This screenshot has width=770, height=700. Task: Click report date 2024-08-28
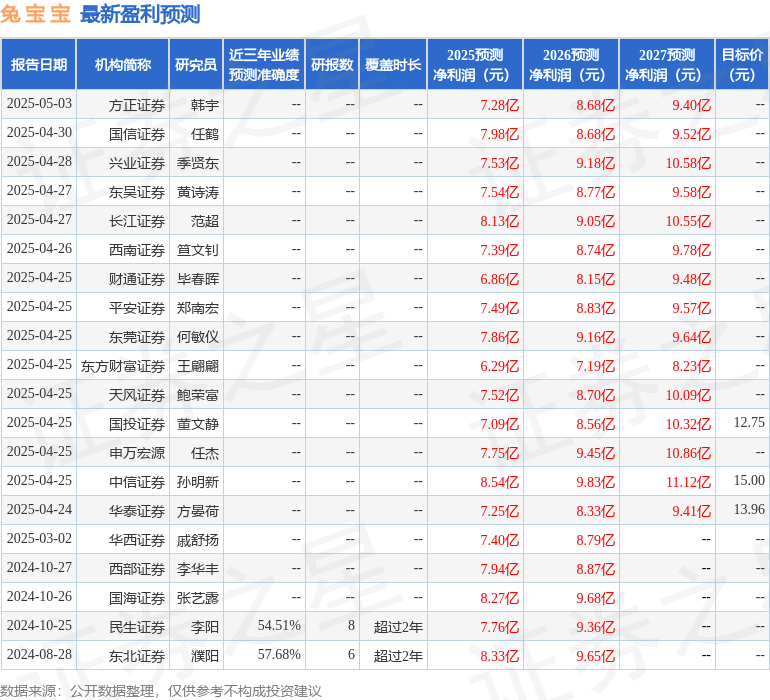coord(39,654)
